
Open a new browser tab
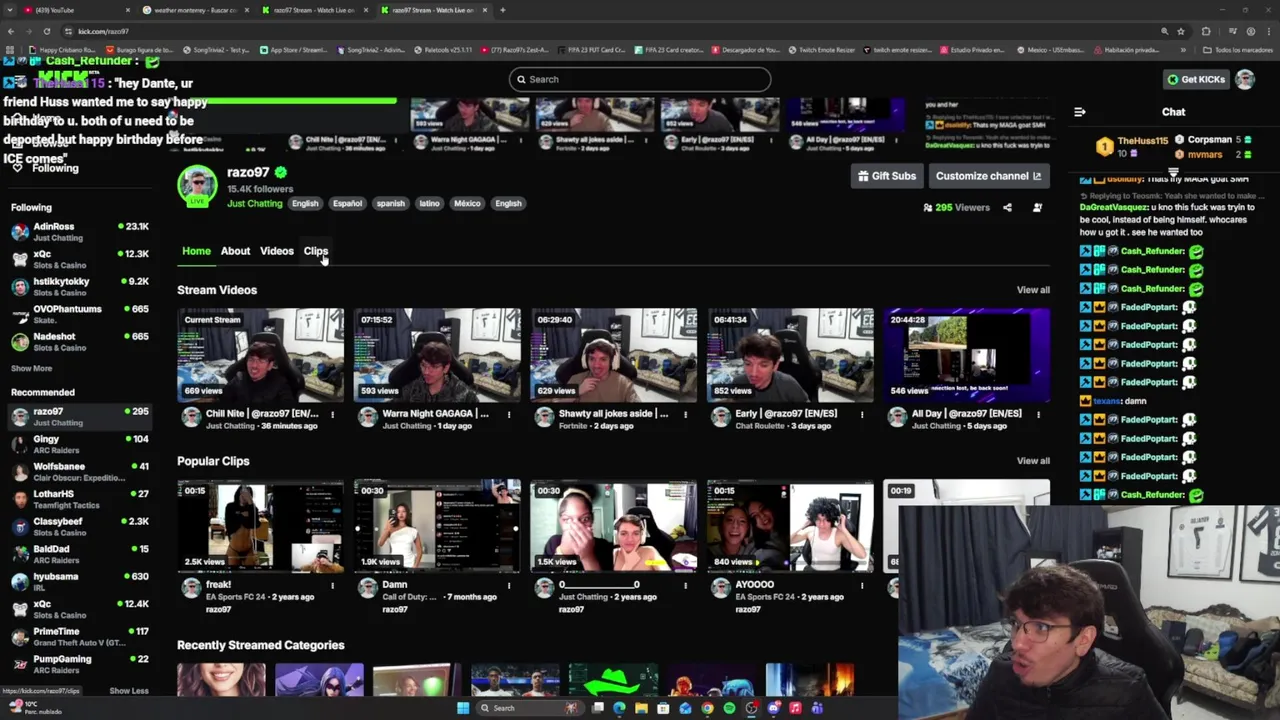502,10
